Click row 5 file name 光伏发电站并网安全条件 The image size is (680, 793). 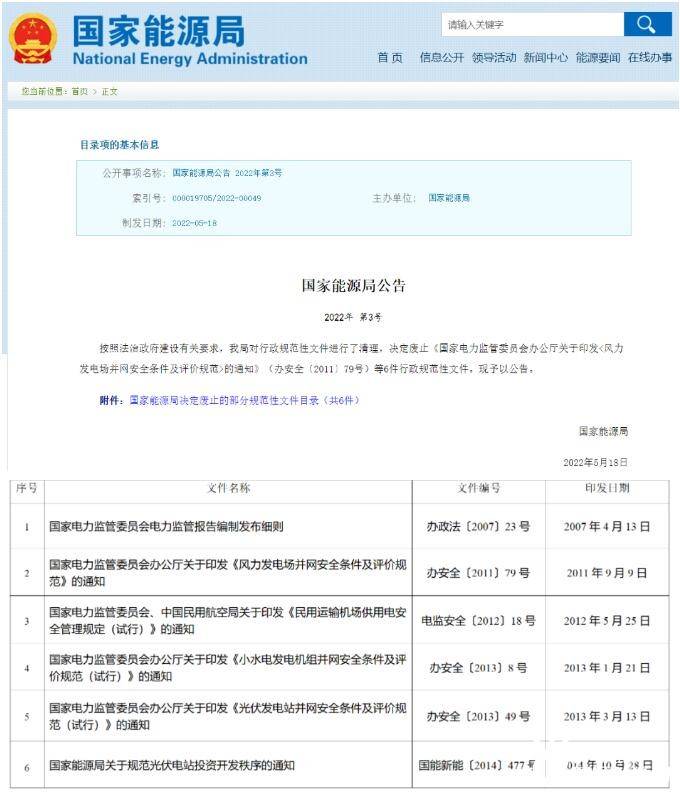click(x=228, y=716)
